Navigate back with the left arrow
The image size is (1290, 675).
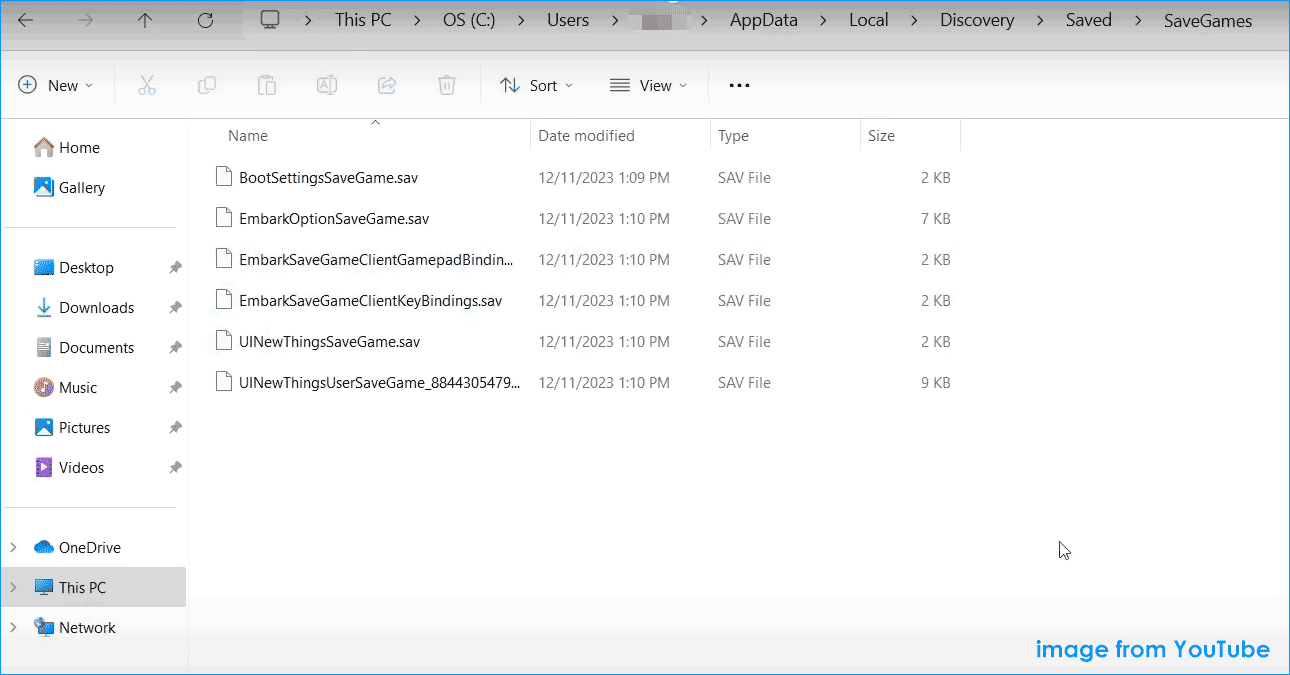pos(26,20)
